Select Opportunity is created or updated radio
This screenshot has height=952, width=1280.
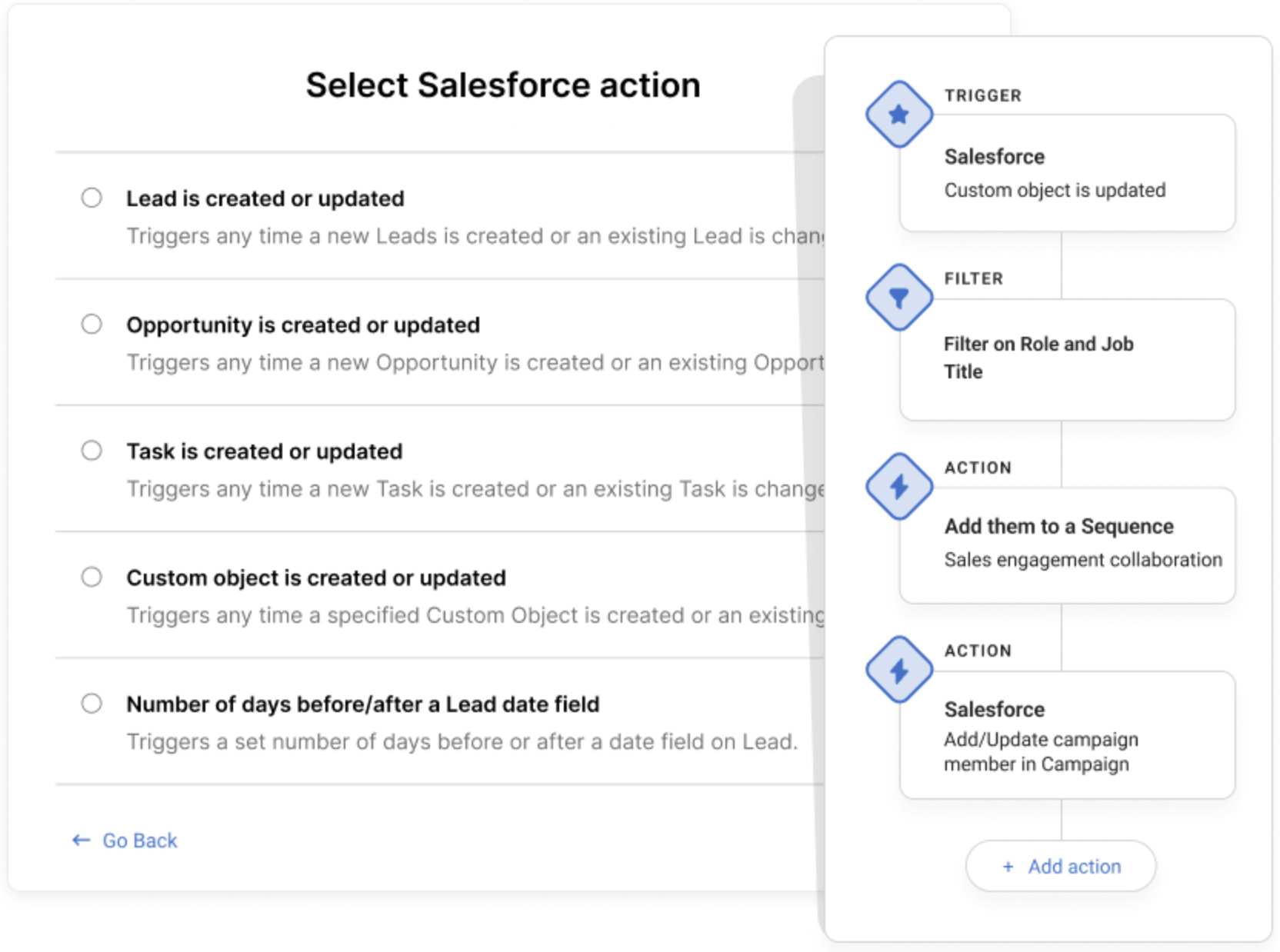(92, 324)
